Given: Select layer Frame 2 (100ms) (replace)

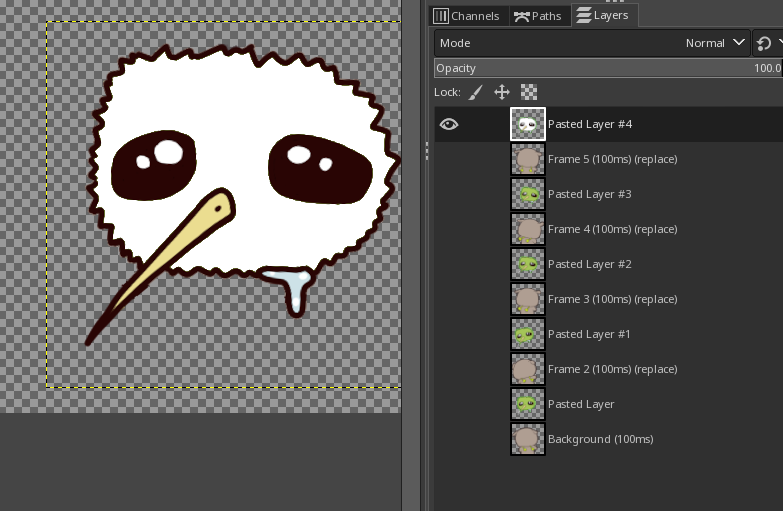Looking at the screenshot, I should (612, 369).
